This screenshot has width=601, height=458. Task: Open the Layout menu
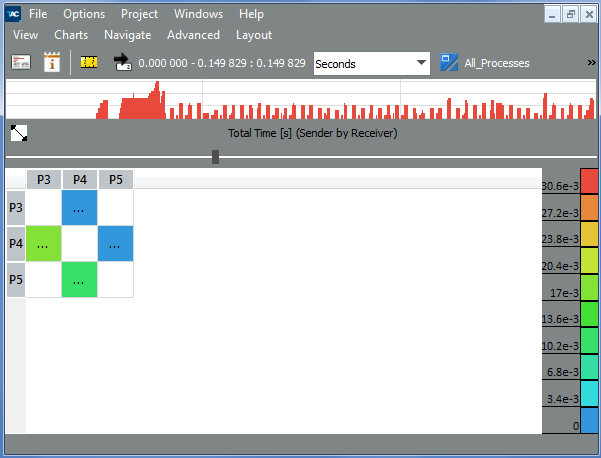tap(254, 35)
